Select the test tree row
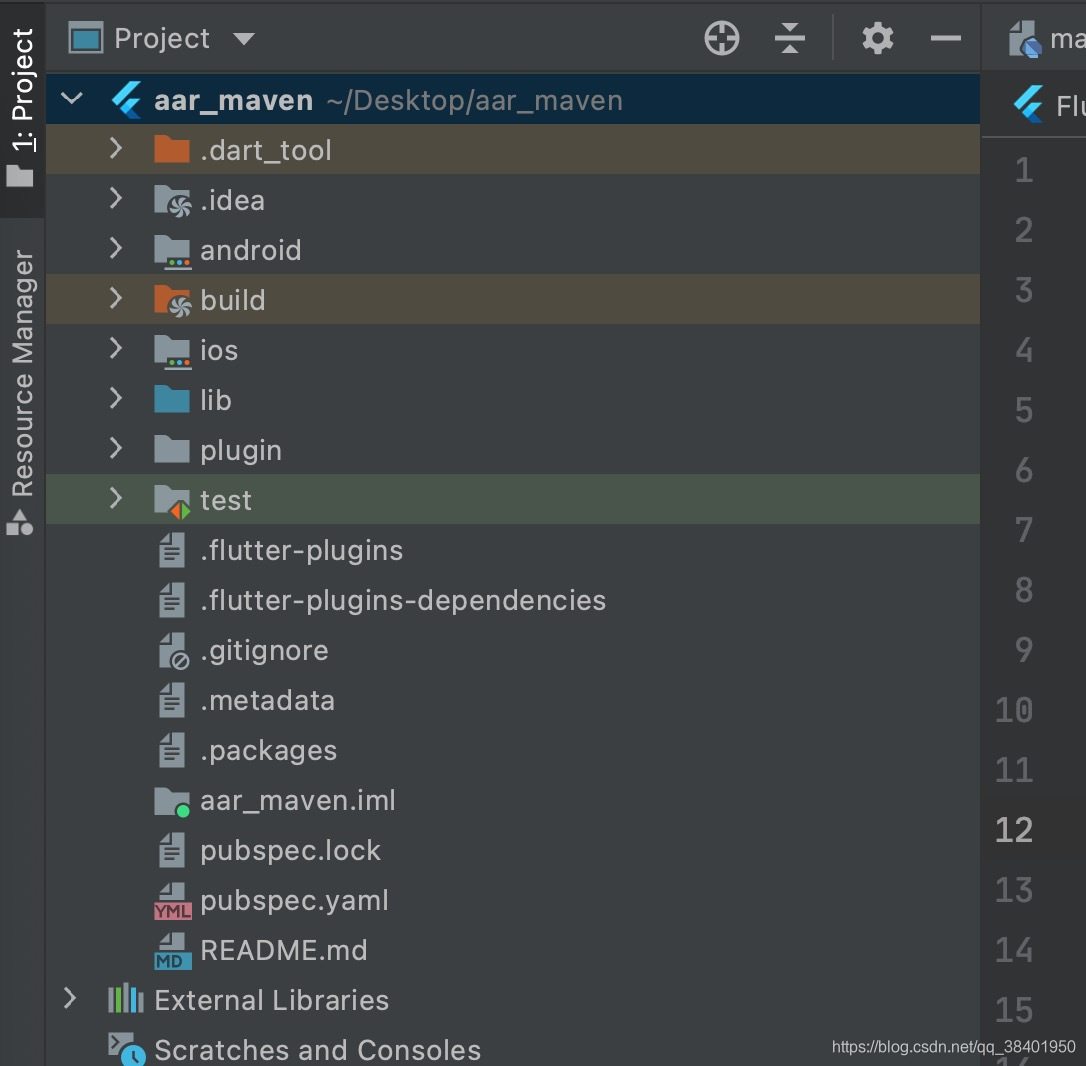Viewport: 1086px width, 1066px height. tap(513, 499)
